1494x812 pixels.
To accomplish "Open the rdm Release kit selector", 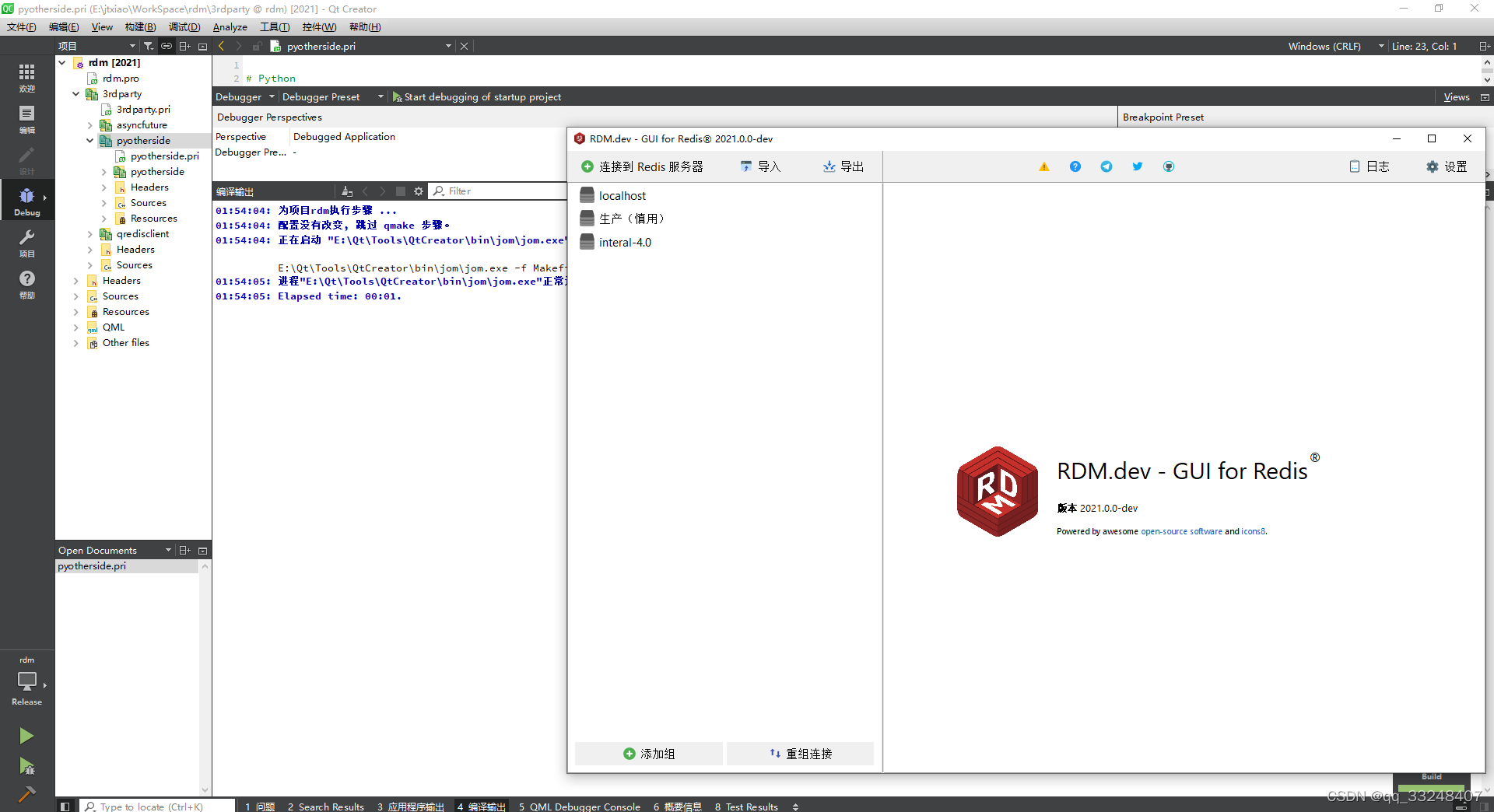I will tap(27, 681).
